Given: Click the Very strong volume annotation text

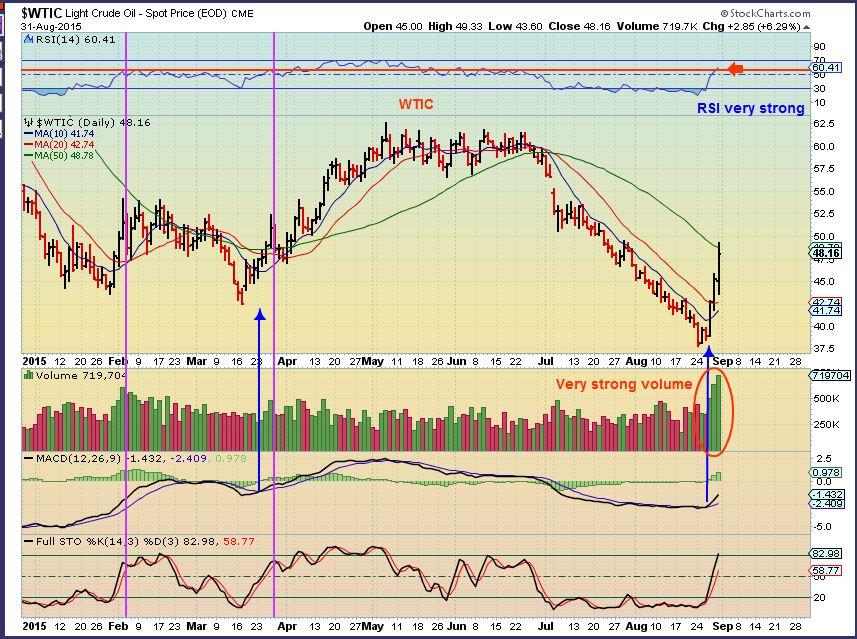Looking at the screenshot, I should coord(625,384).
